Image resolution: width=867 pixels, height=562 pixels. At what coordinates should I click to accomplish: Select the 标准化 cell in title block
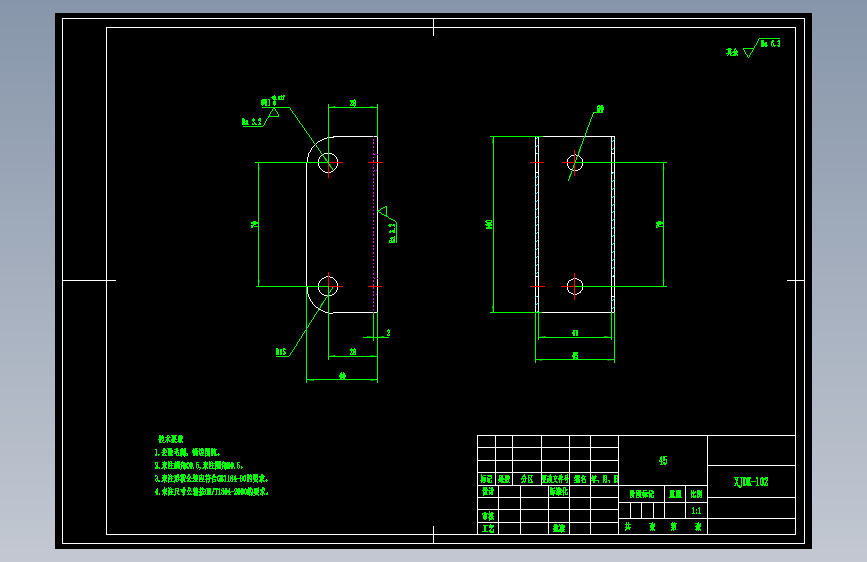click(x=558, y=491)
